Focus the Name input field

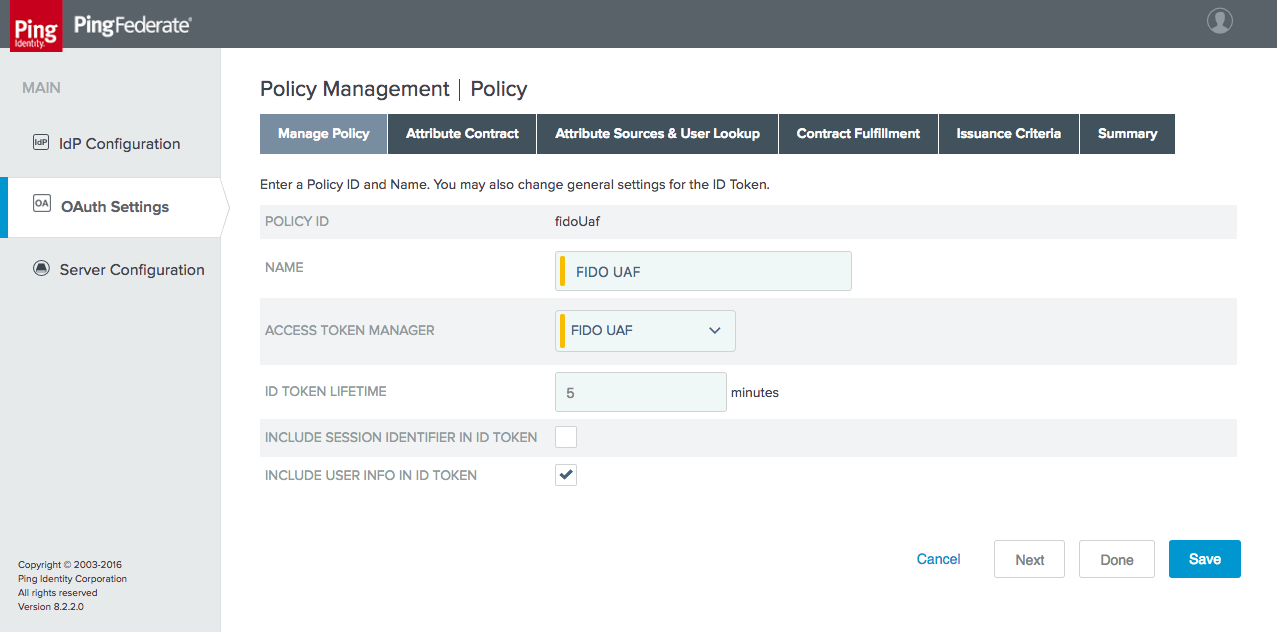coord(703,271)
